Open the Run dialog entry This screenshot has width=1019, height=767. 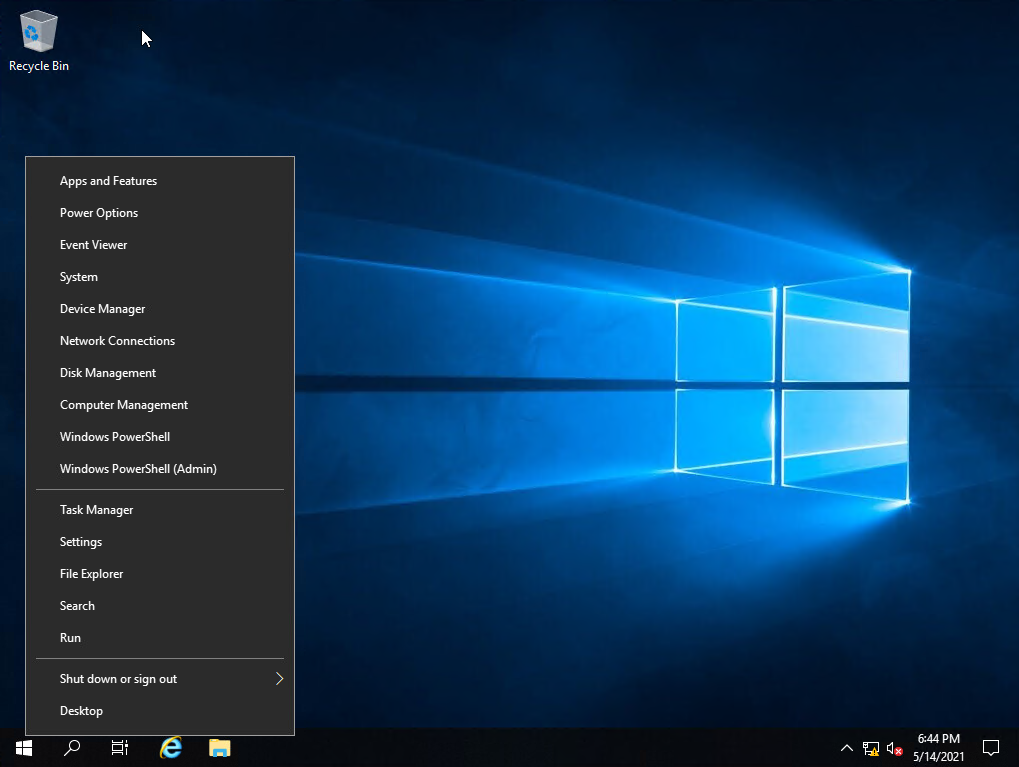click(x=160, y=638)
